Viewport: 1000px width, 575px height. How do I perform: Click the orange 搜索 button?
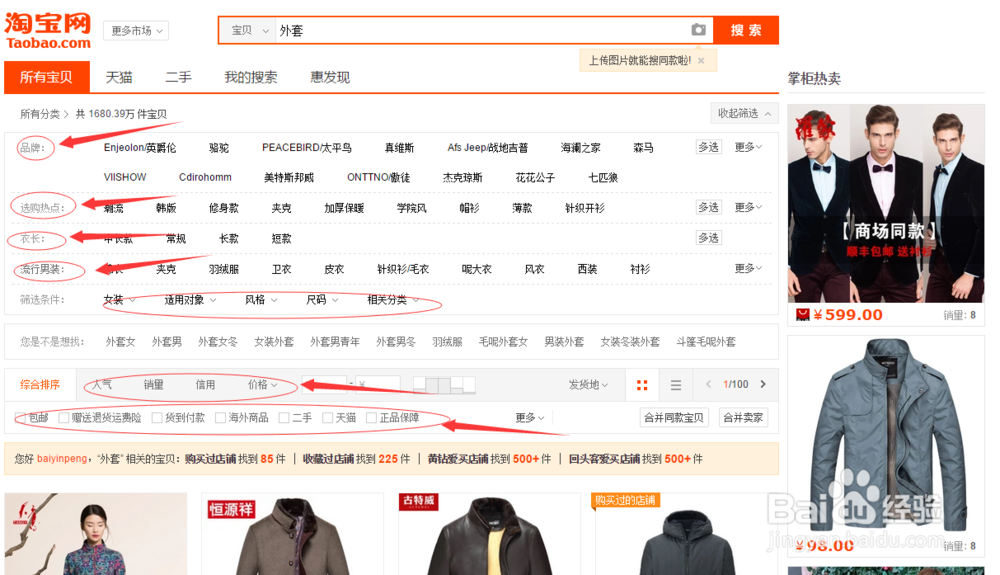point(746,30)
